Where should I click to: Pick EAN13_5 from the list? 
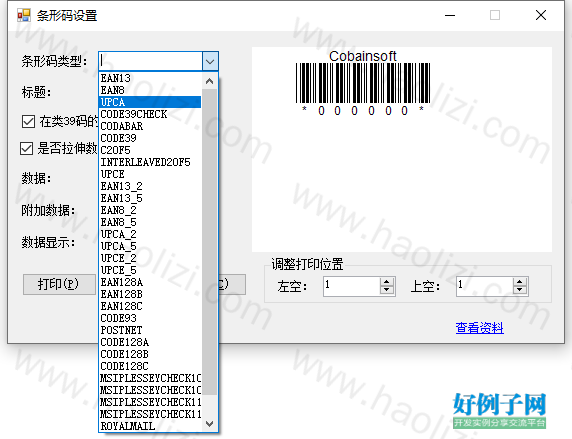[150, 199]
